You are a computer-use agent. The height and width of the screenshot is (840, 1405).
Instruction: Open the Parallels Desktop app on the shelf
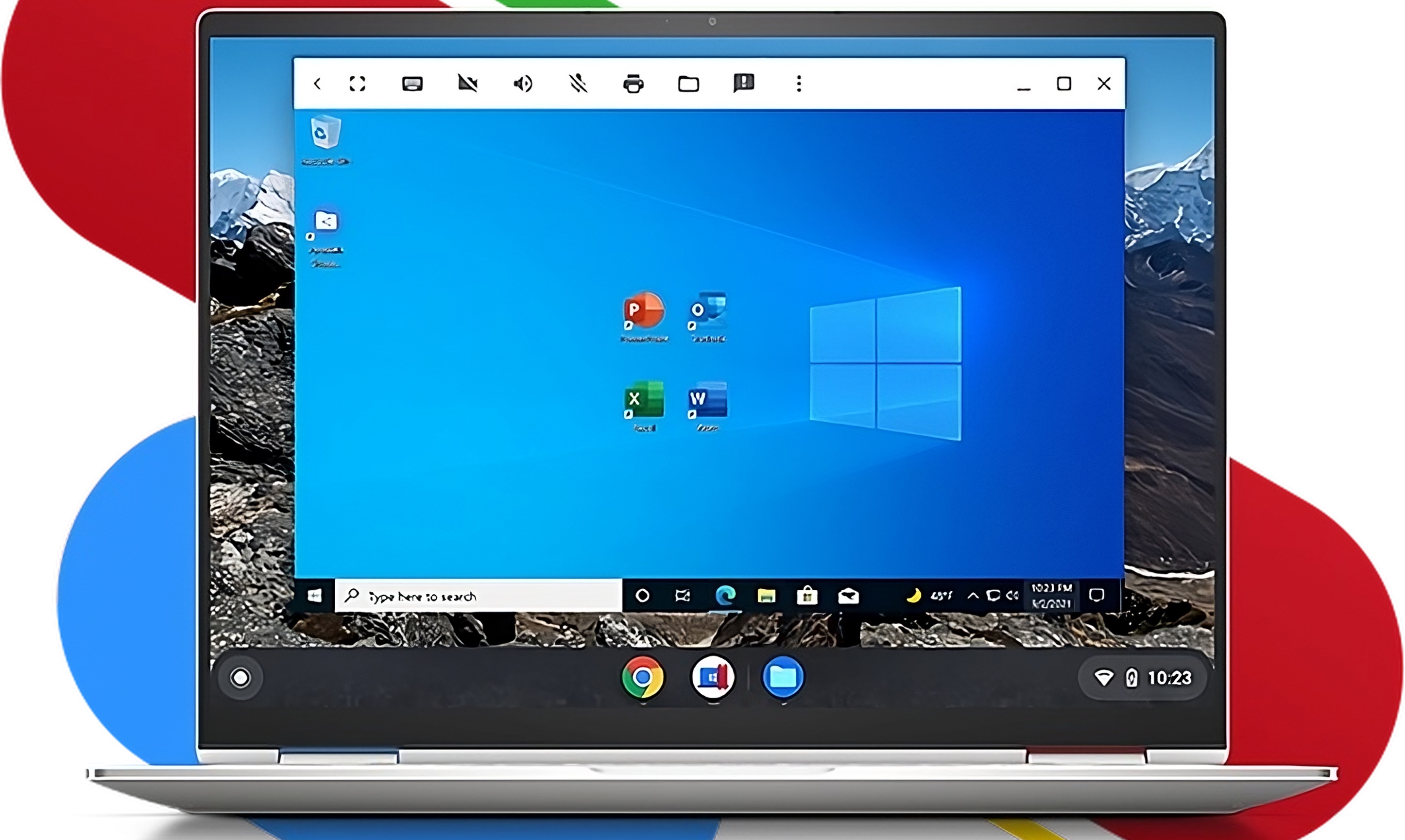[x=713, y=677]
